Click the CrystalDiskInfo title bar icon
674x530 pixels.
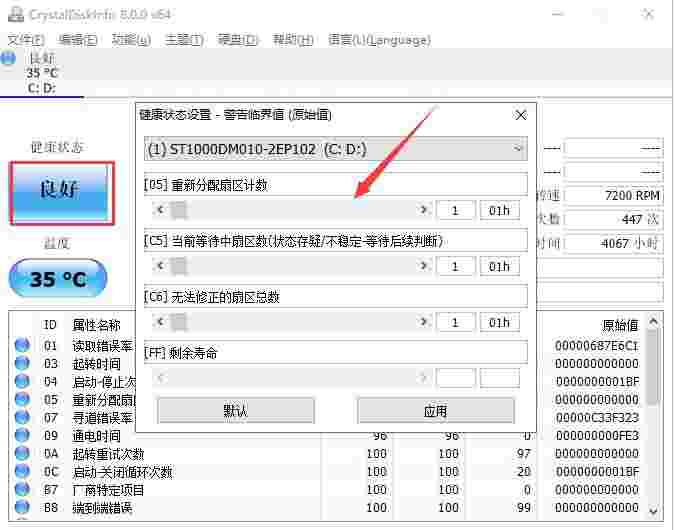16,14
